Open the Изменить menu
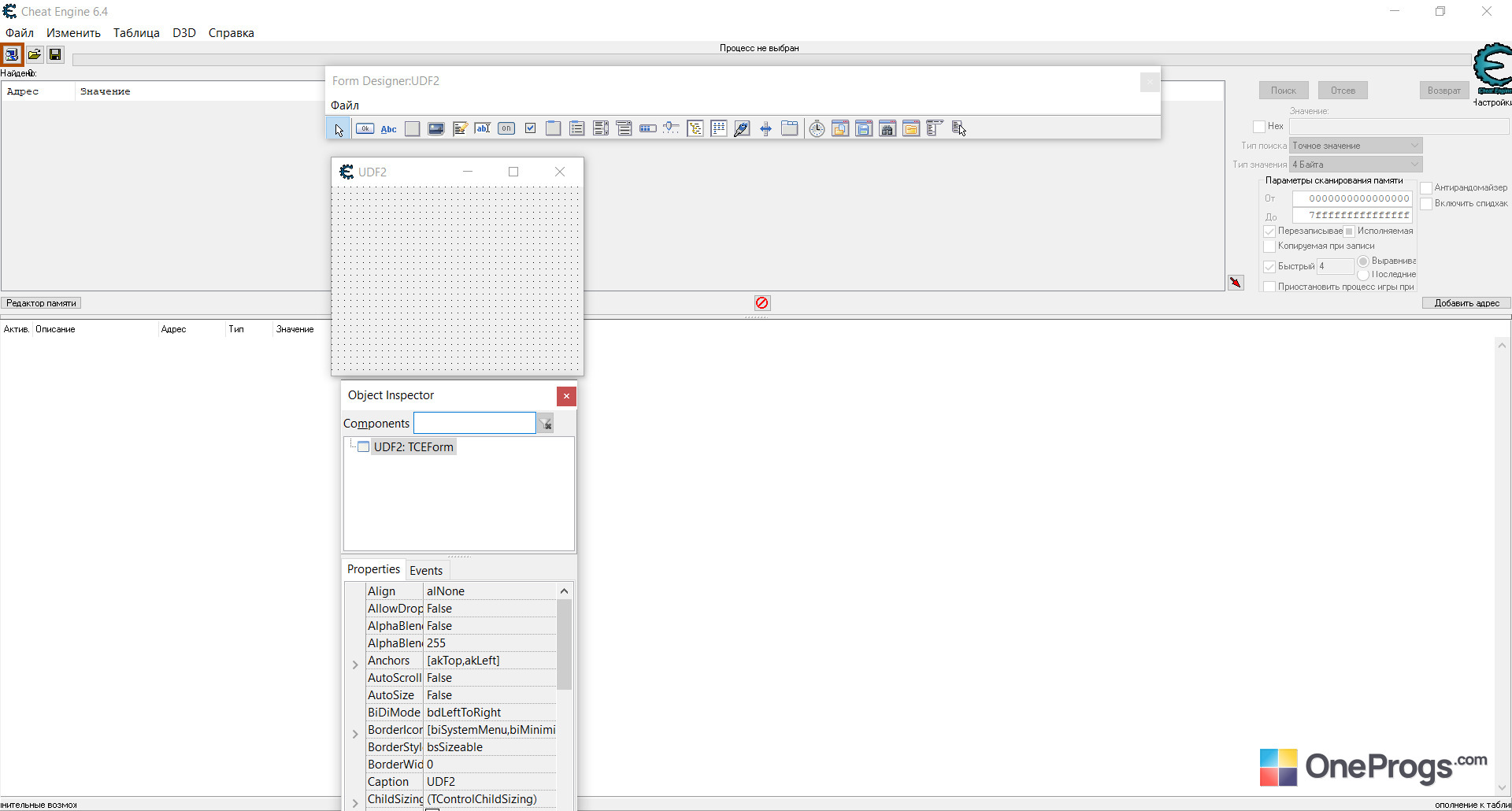 click(x=73, y=33)
